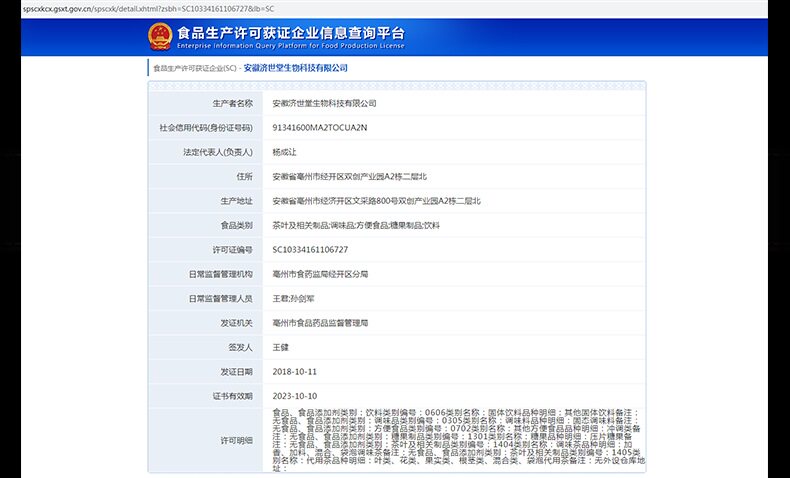790x478 pixels.
Task: Select license number SC10334161106727
Action: [310, 250]
